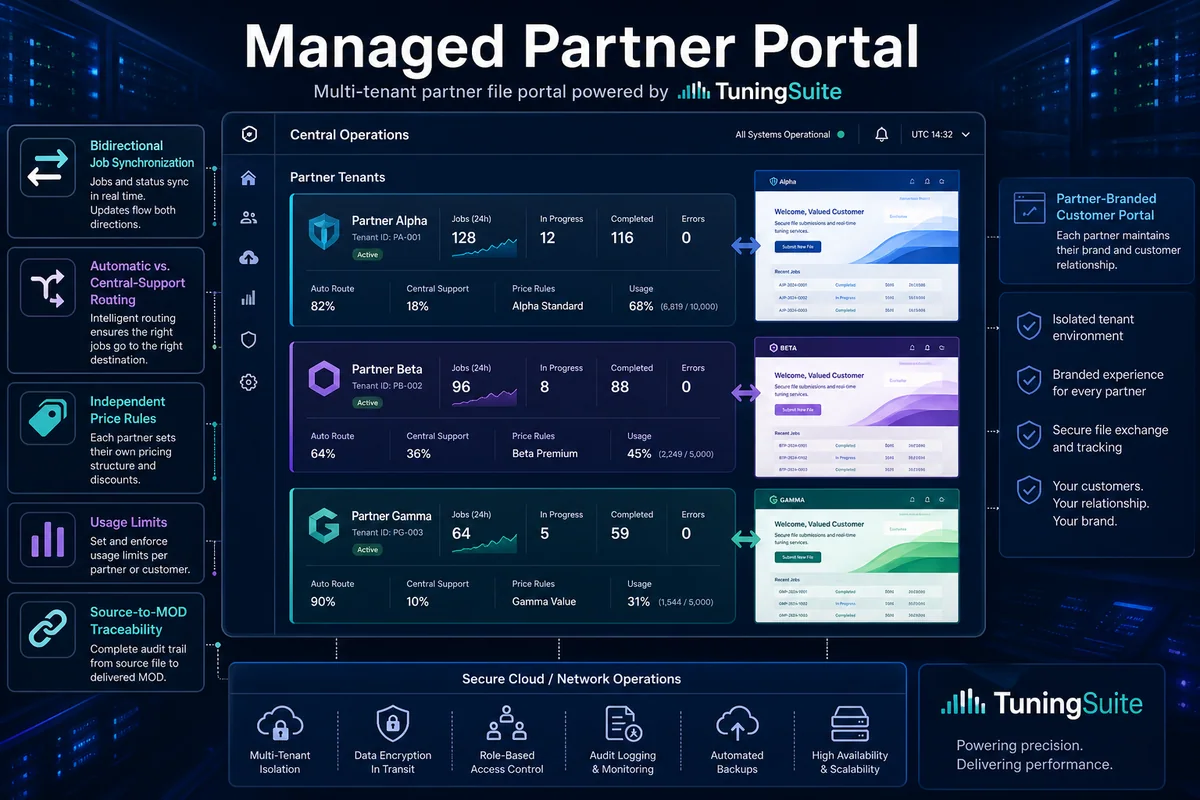Click the Partner Alpha jobs sparkline chart
Image resolution: width=1200 pixels, height=800 pixels.
click(484, 246)
